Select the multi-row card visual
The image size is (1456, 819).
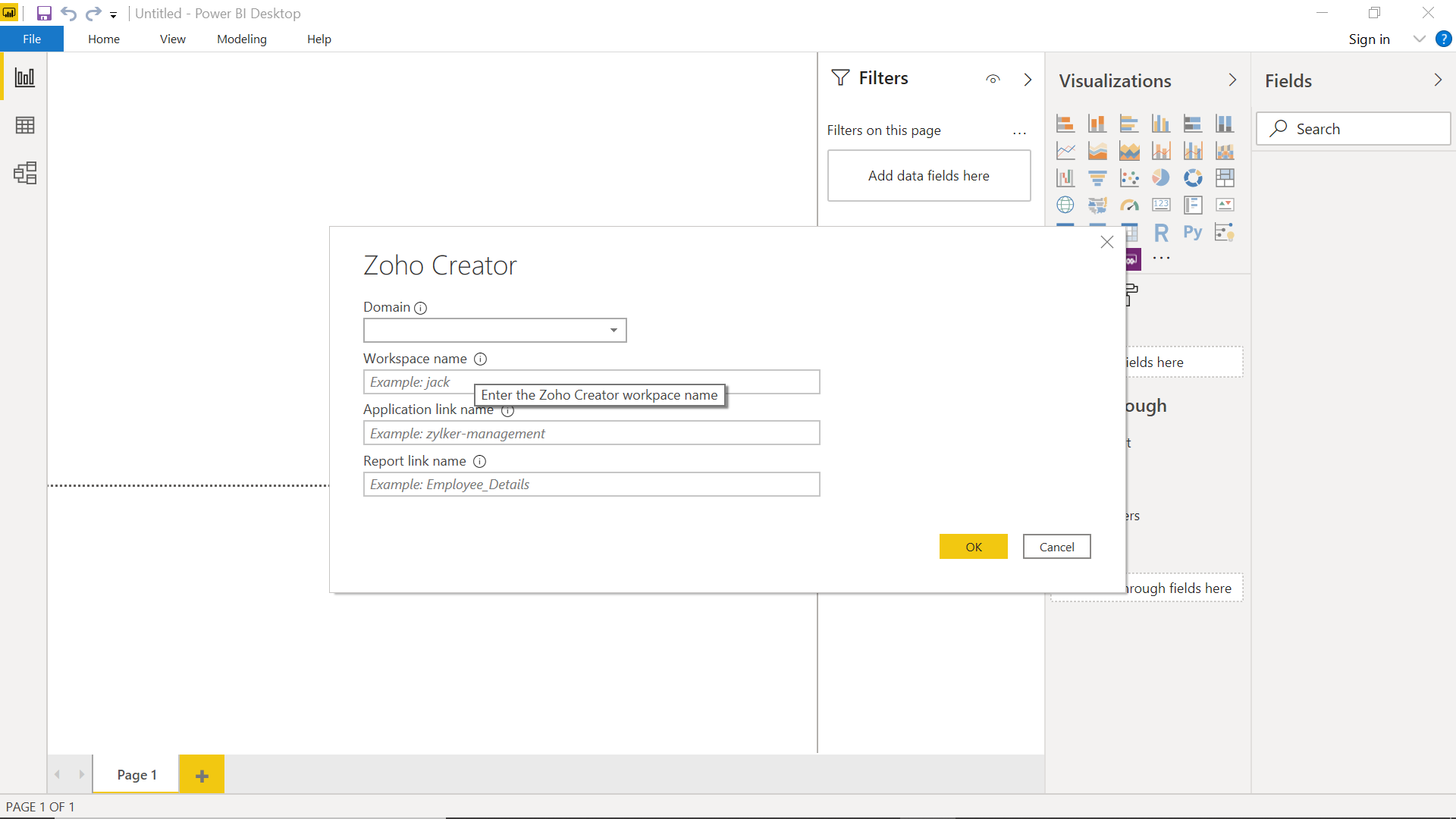(1193, 205)
